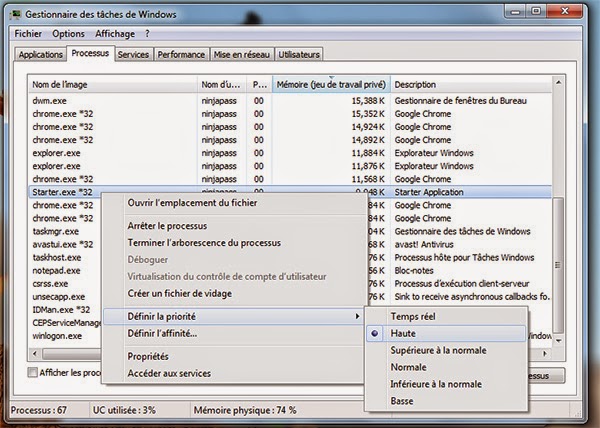Sort by Nom de l'image column

[x=113, y=85]
